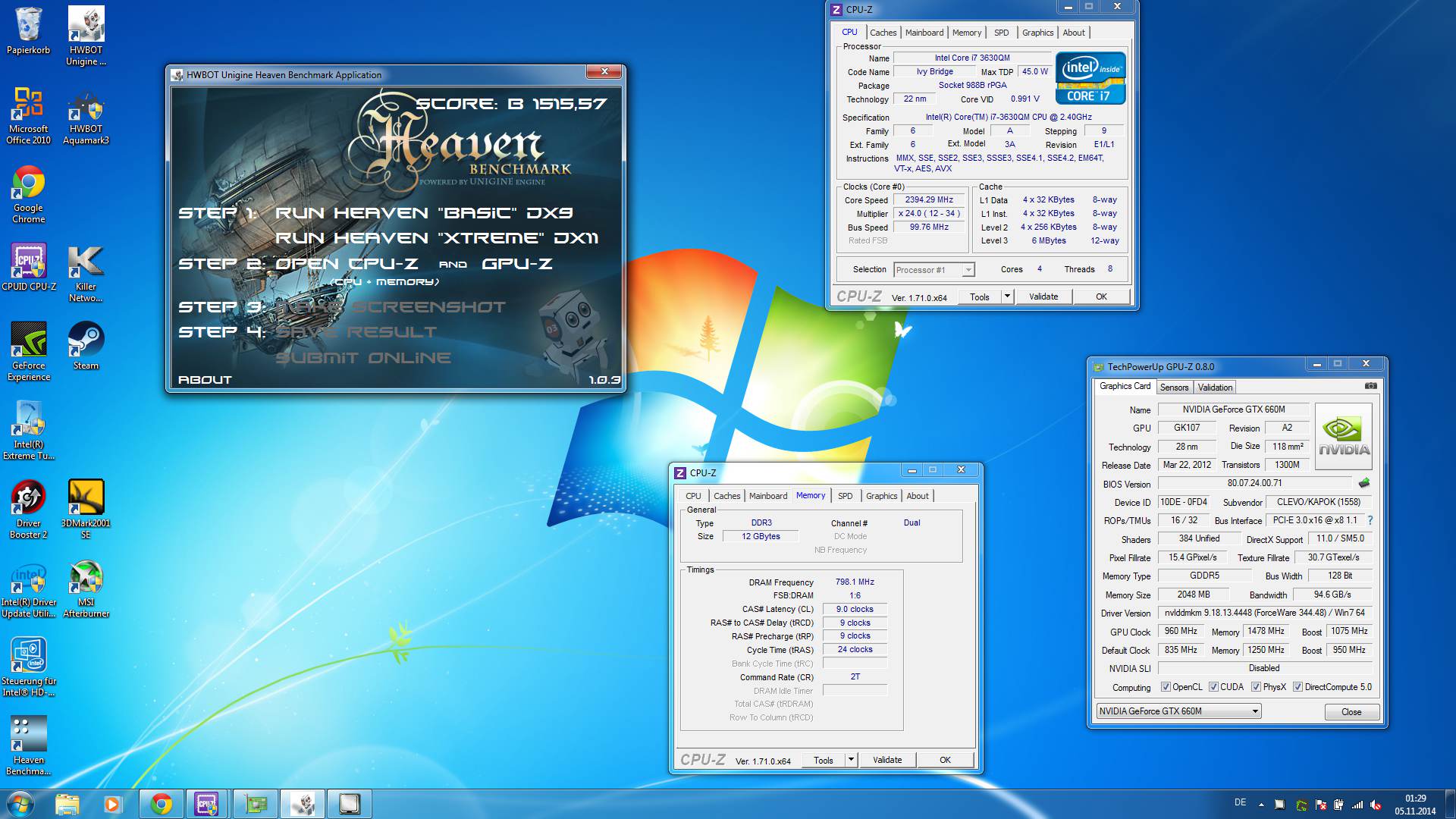Click About in Heaven Benchmark window

coord(205,380)
